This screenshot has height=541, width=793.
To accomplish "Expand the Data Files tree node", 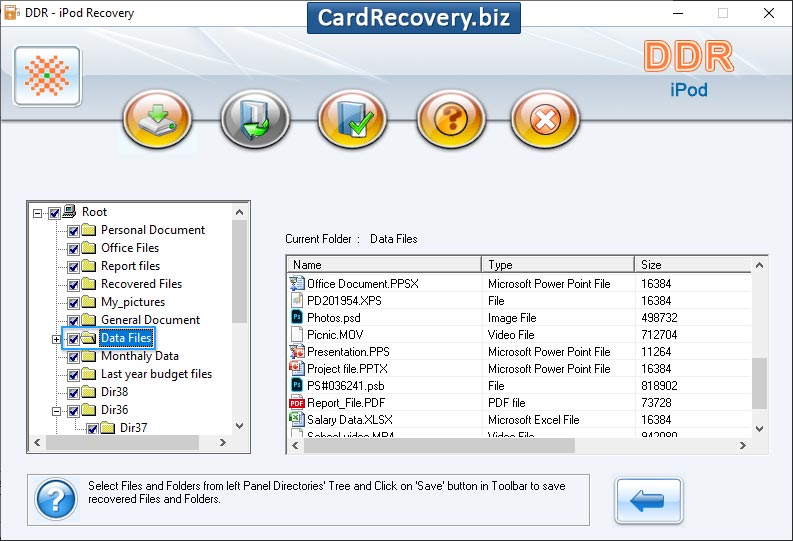I will point(56,339).
